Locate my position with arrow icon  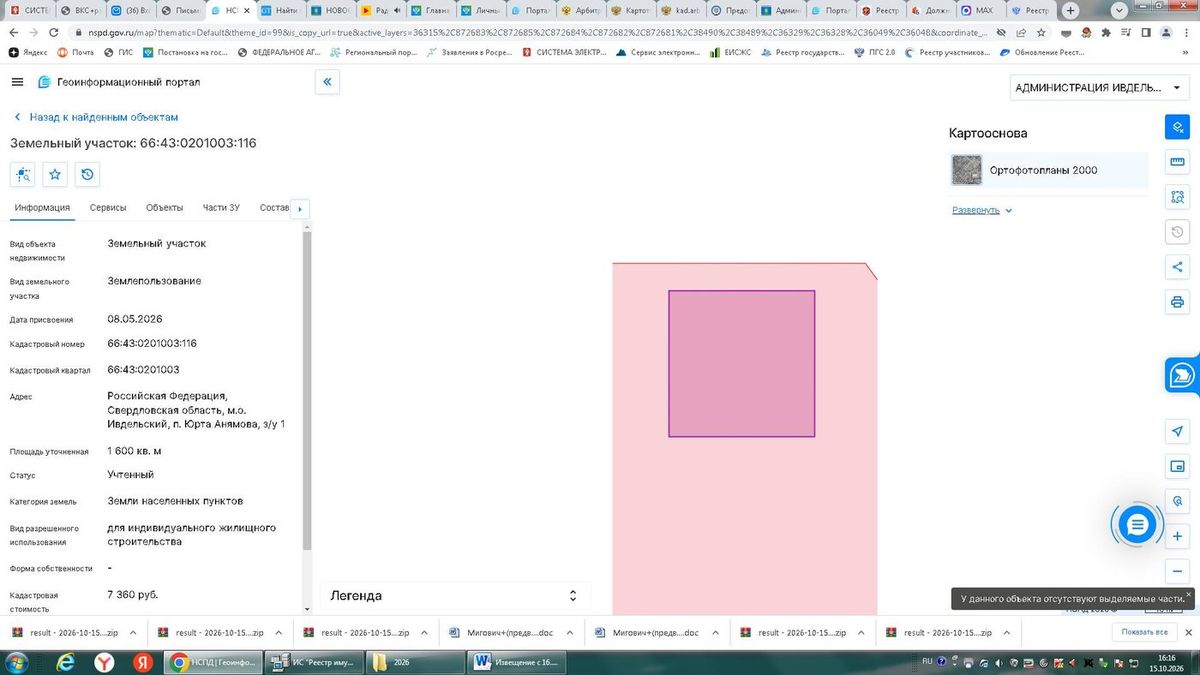click(x=1177, y=432)
